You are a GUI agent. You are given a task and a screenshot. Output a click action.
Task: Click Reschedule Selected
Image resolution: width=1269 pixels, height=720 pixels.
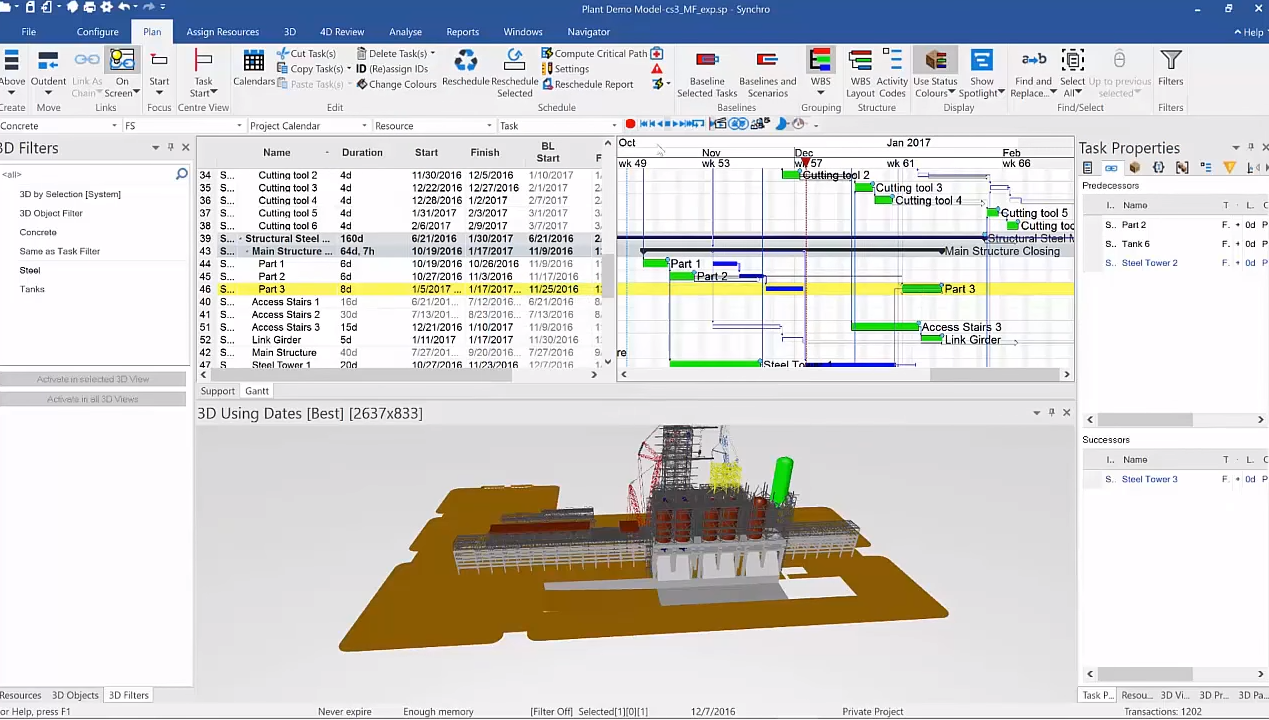514,74
